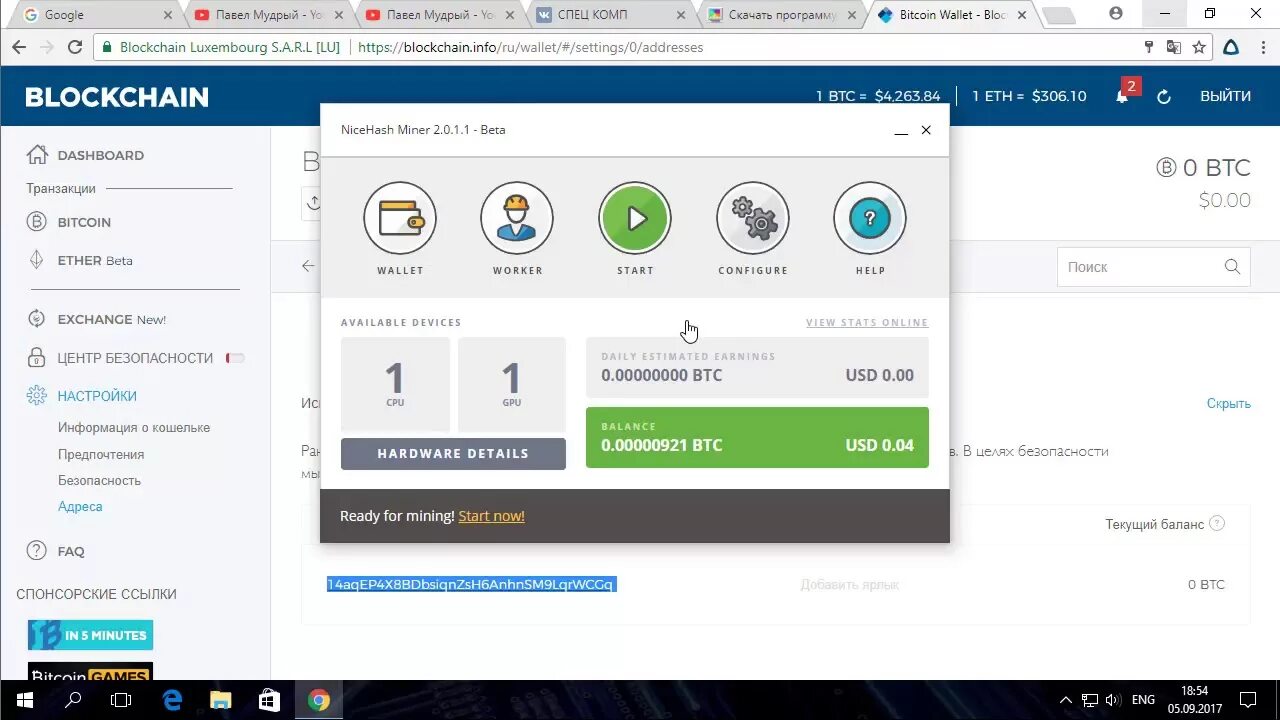Click the Exchange circular icon
This screenshot has width=1280, height=720.
[37, 319]
